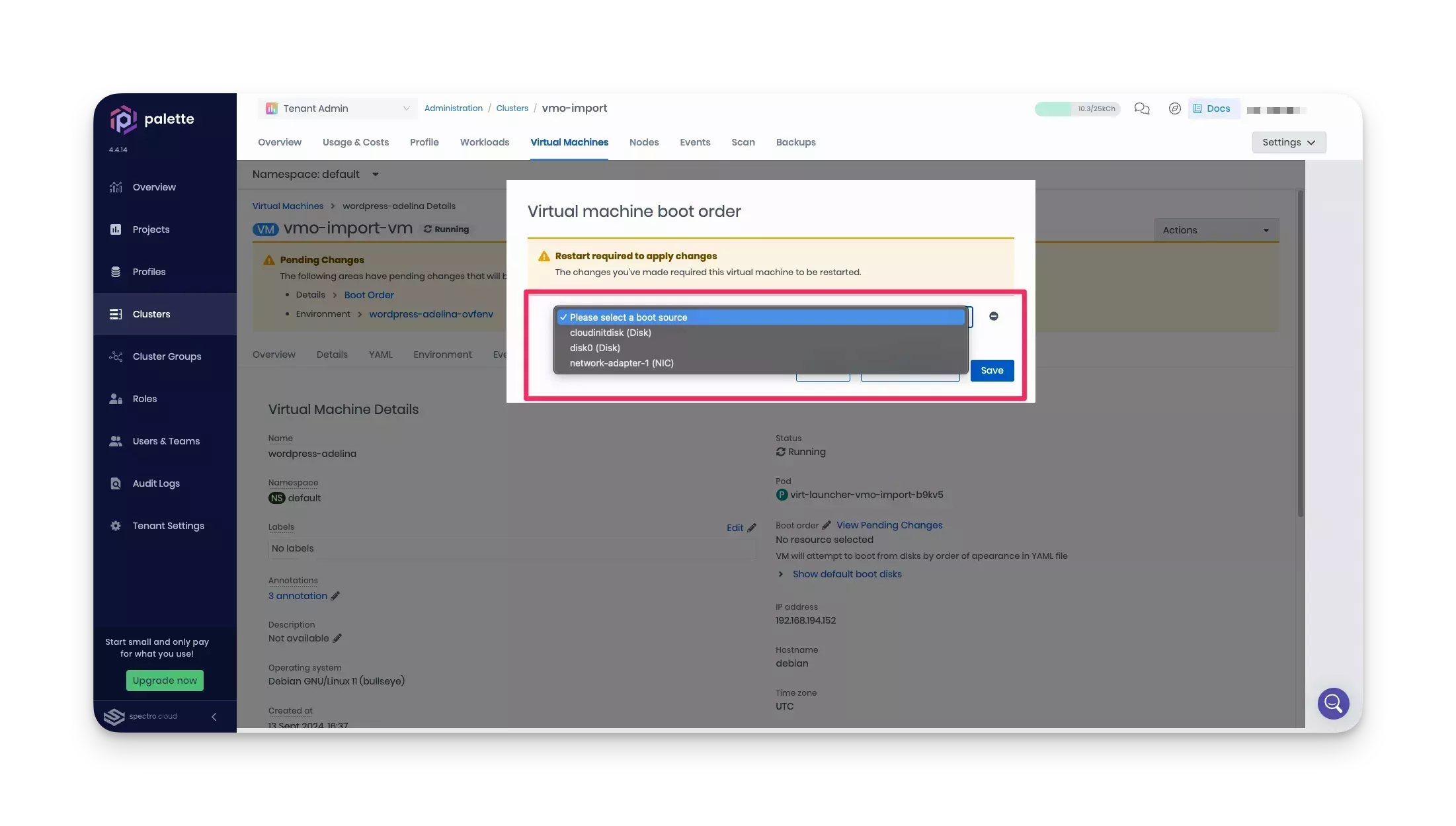Remove boot source with minus icon
Screen dimensions: 1456x826
click(993, 316)
